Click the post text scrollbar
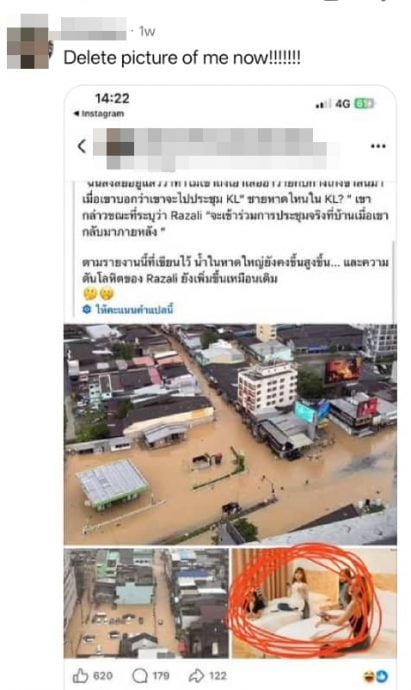The height and width of the screenshot is (690, 411). (393, 282)
